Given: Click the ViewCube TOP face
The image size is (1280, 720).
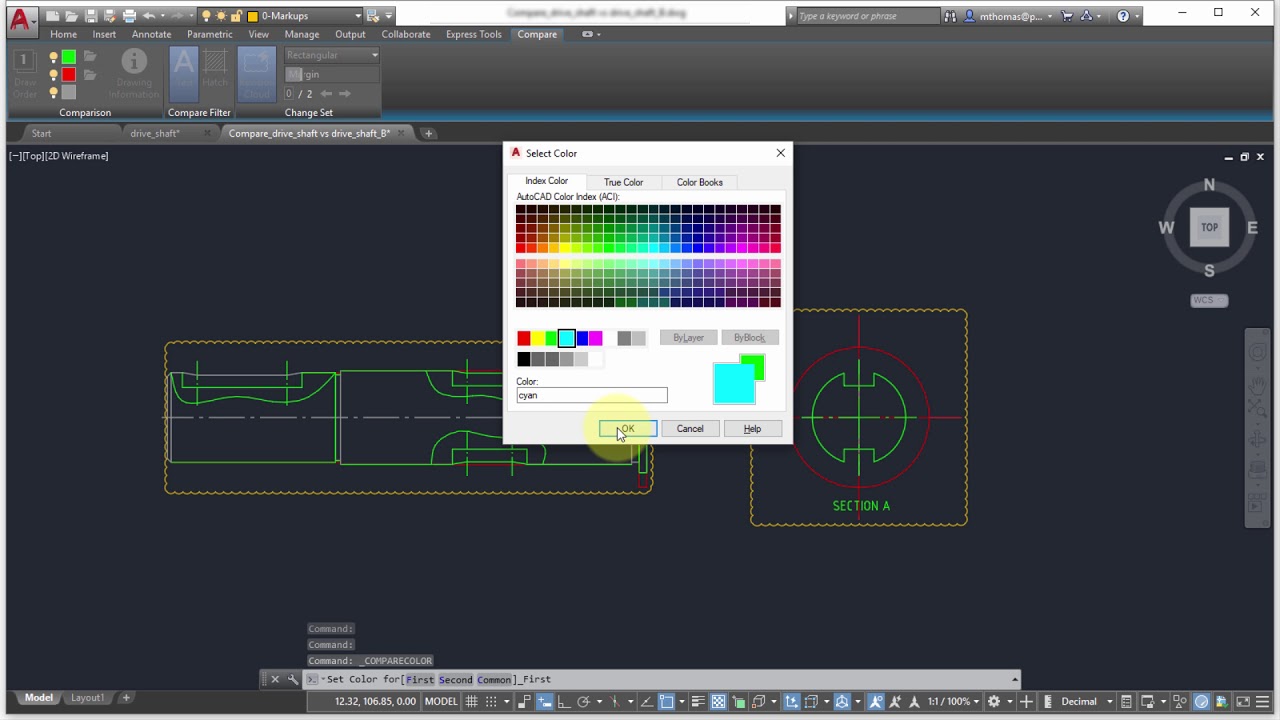Looking at the screenshot, I should (x=1209, y=227).
